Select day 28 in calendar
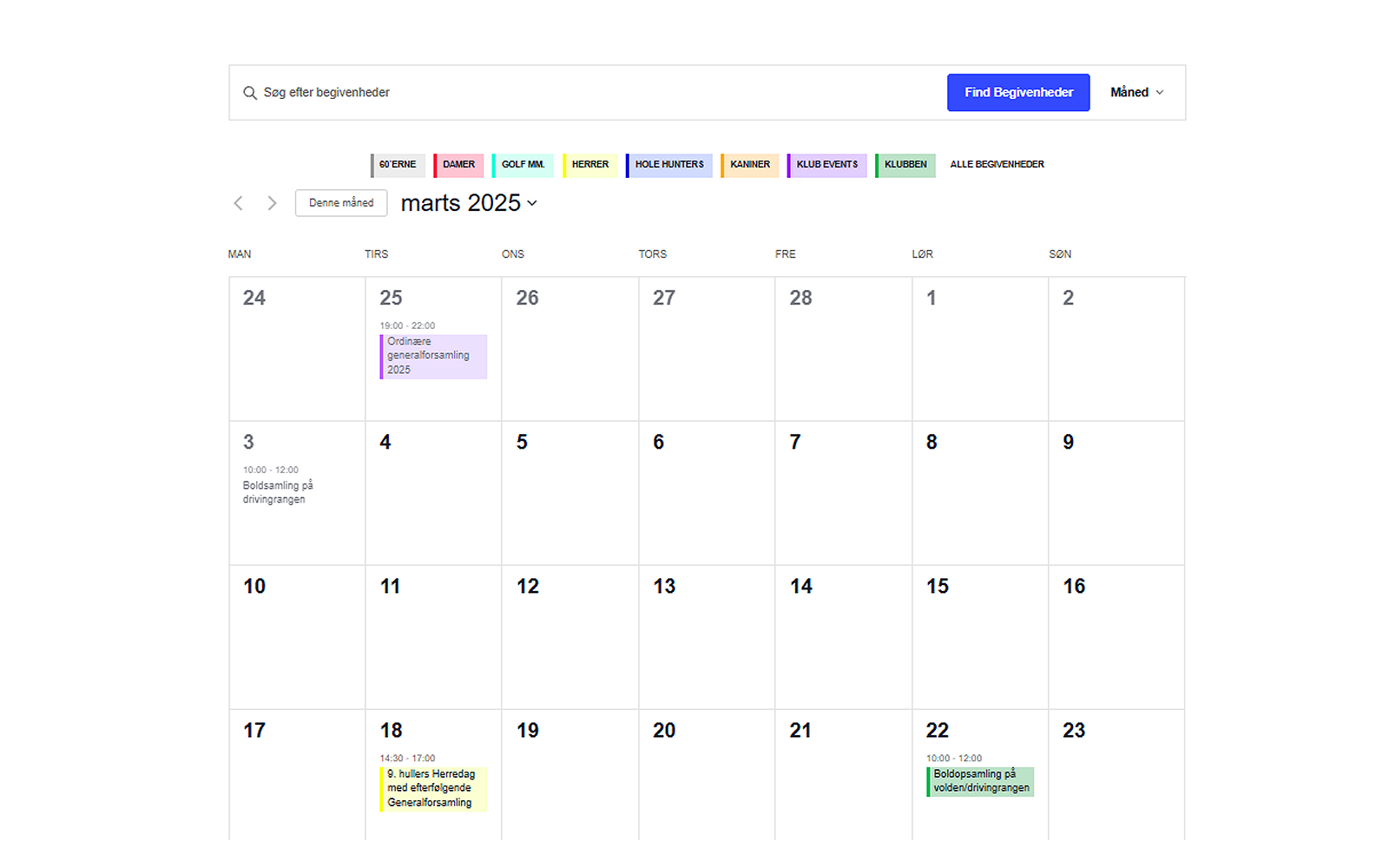The width and height of the screenshot is (1389, 868). (x=800, y=299)
